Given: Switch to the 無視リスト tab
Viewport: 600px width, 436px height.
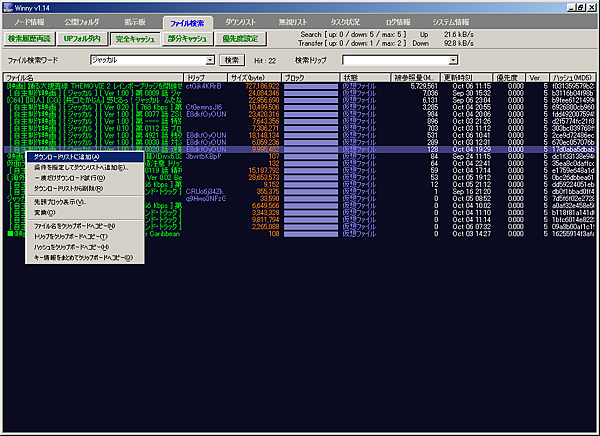Looking at the screenshot, I should click(293, 22).
